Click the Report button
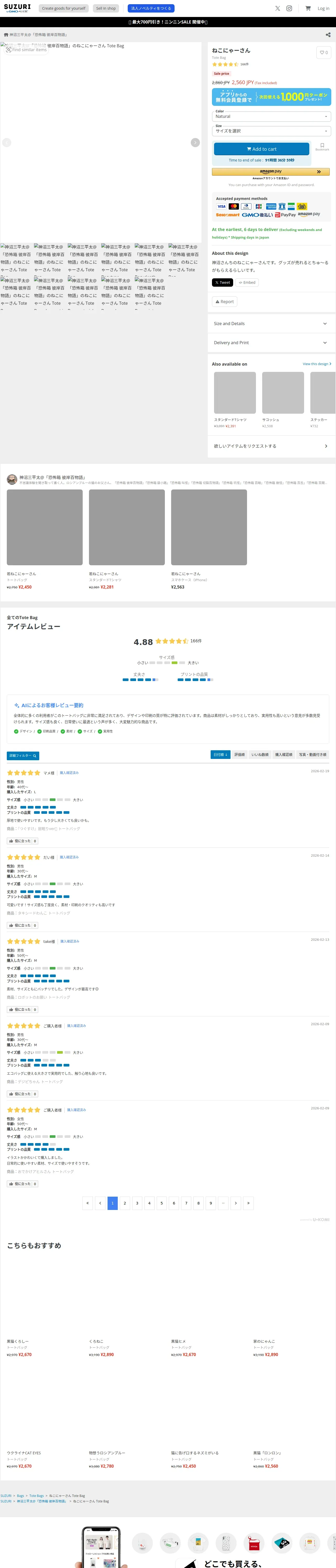 tap(225, 301)
